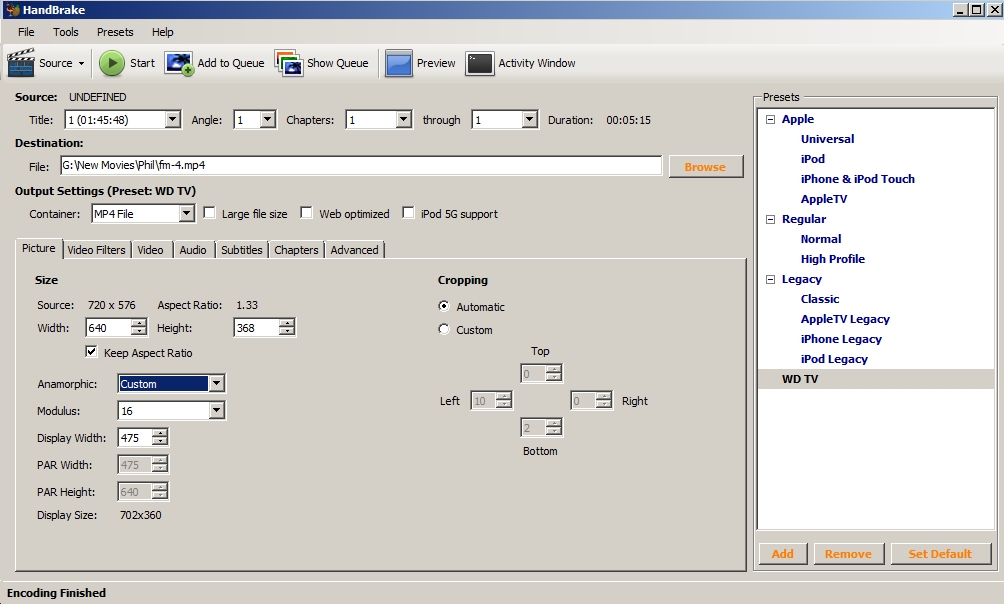
Task: Collapse the Apple presets group
Action: click(771, 119)
